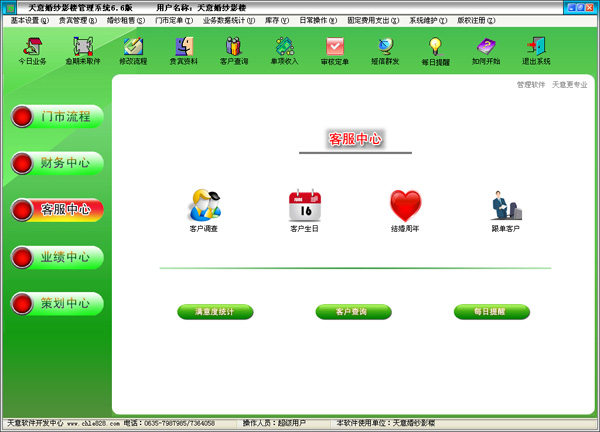Viewport: 600px width, 432px height.
Task: Click the 逾期未取件 toolbar icon
Action: pyautogui.click(x=83, y=48)
